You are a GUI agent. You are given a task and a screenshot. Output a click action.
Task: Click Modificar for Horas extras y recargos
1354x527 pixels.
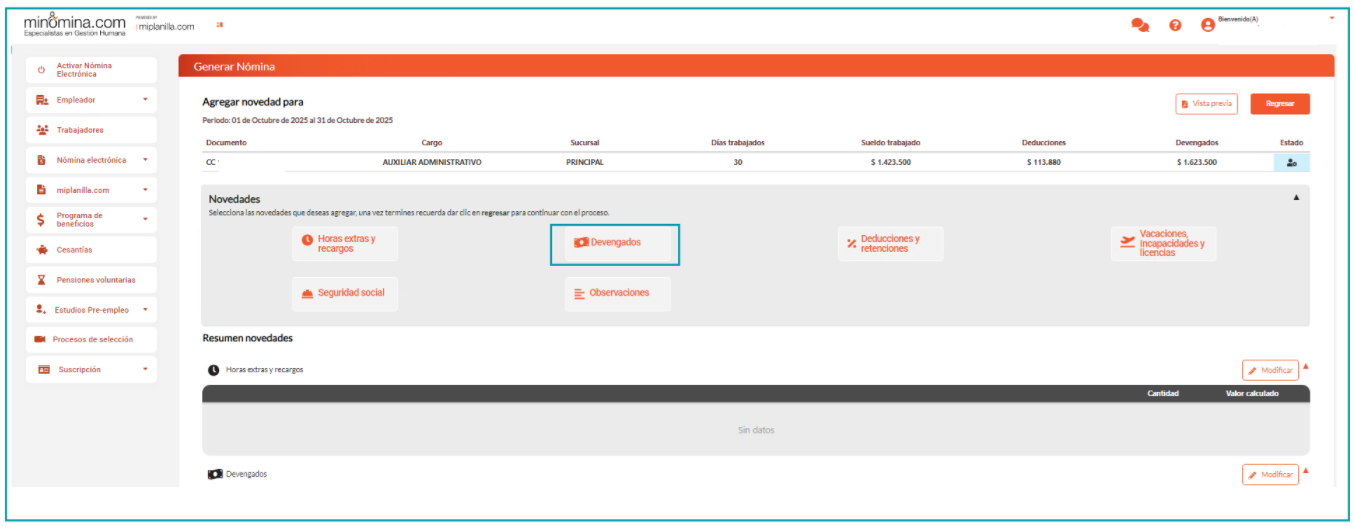coord(1270,371)
